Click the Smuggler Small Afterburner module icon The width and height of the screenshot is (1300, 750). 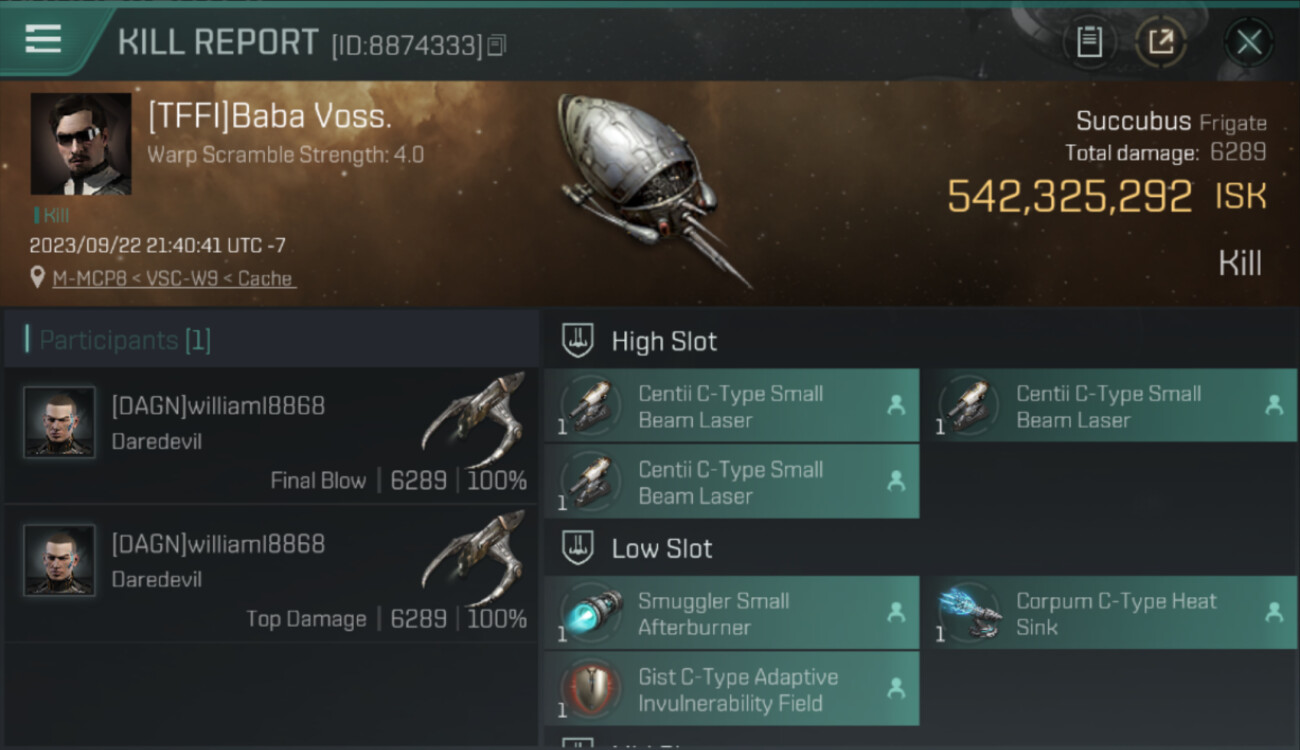click(589, 613)
